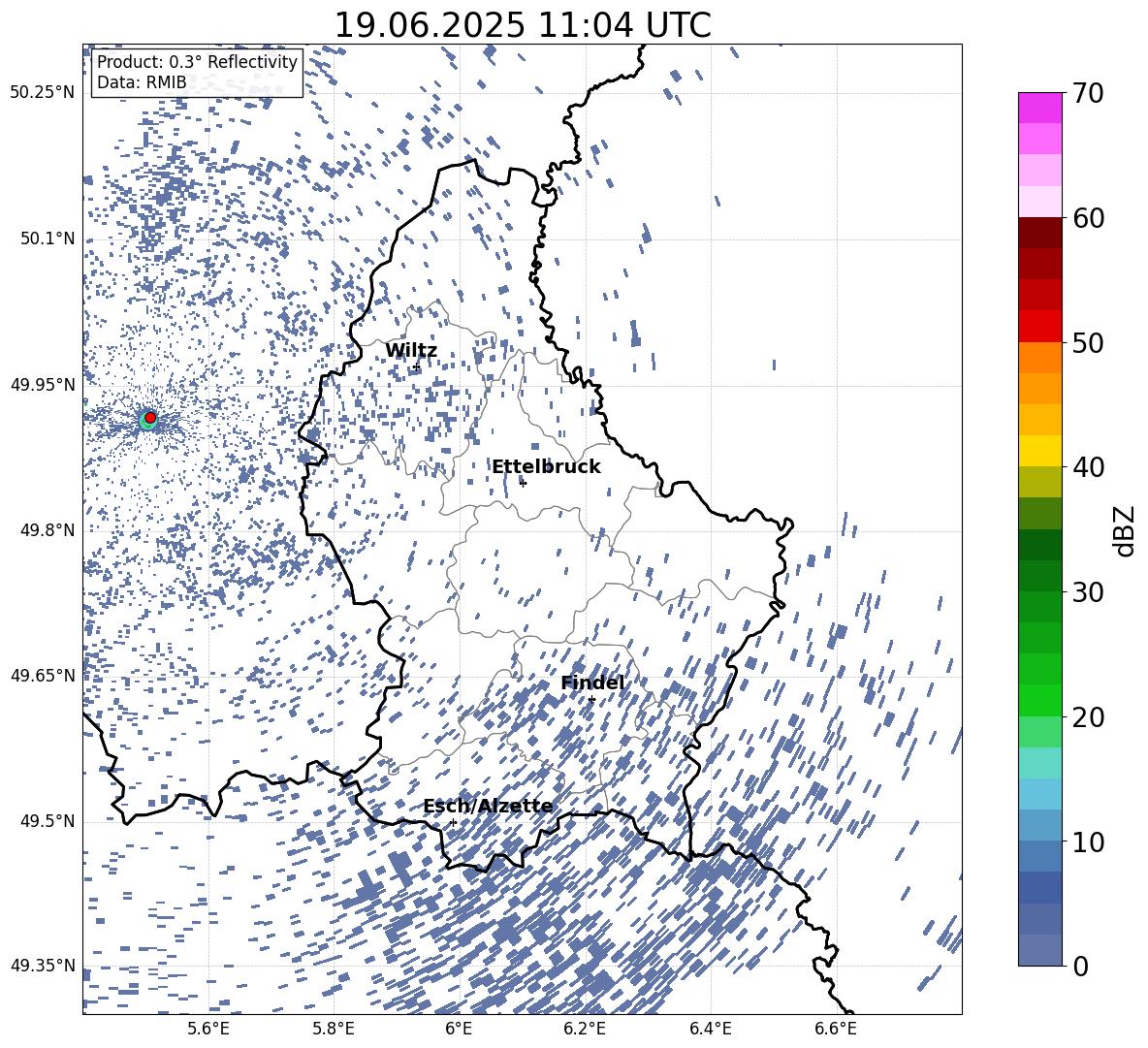This screenshot has height=1048, width=1148.
Task: Click the 49.8°N latitude tick label
Action: 48,530
